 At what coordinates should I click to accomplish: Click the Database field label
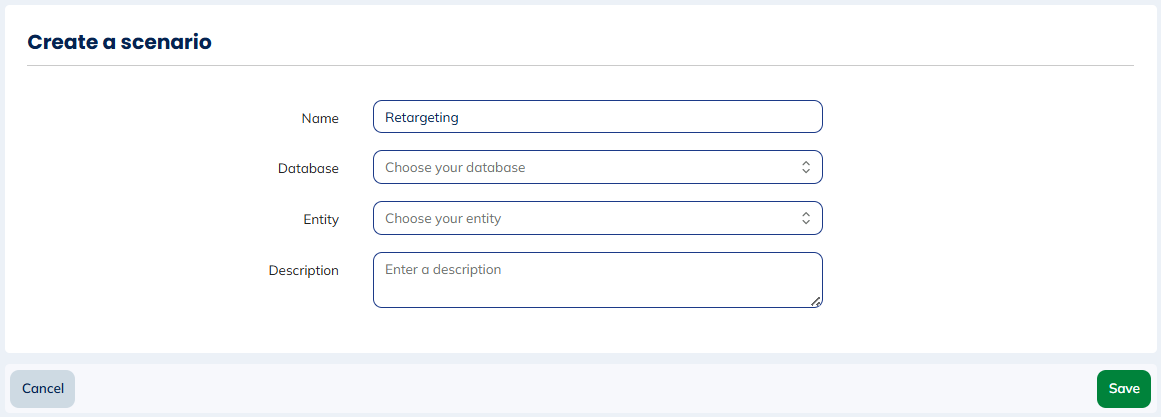[x=308, y=169]
